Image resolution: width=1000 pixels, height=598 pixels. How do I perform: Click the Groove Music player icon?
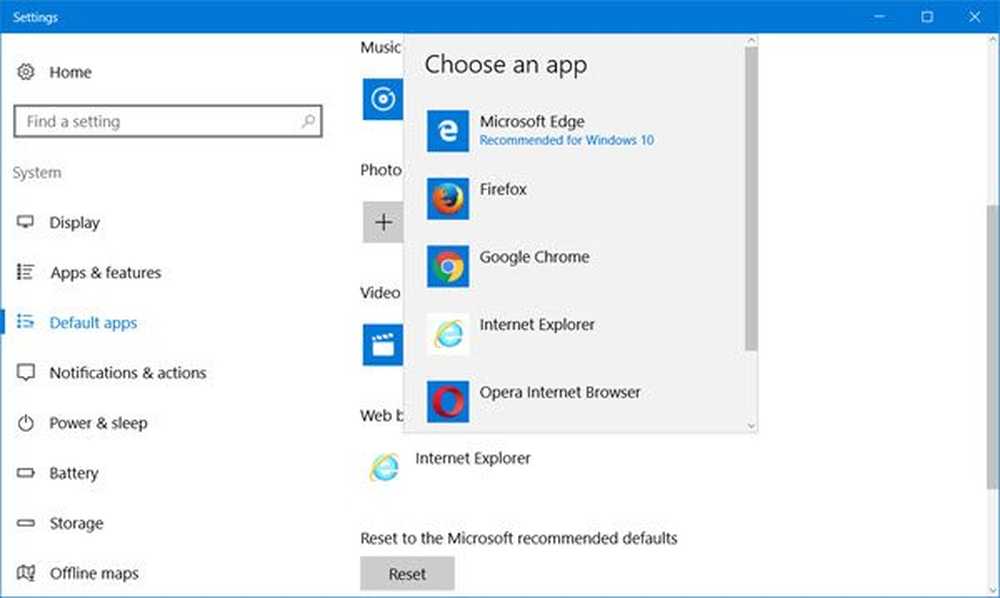[383, 99]
